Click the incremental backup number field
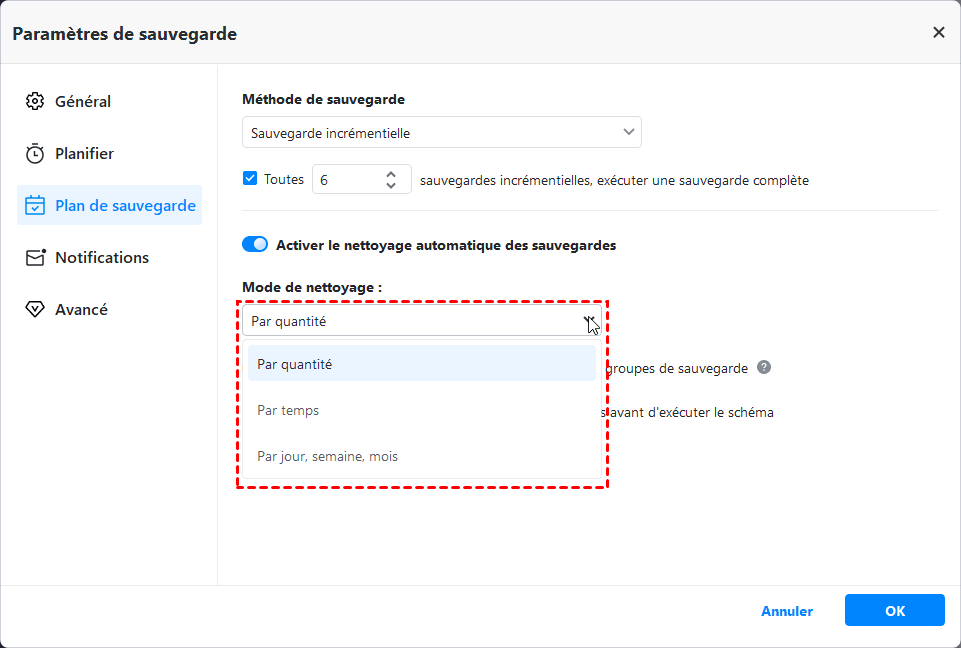Image resolution: width=961 pixels, height=648 pixels. (x=345, y=180)
